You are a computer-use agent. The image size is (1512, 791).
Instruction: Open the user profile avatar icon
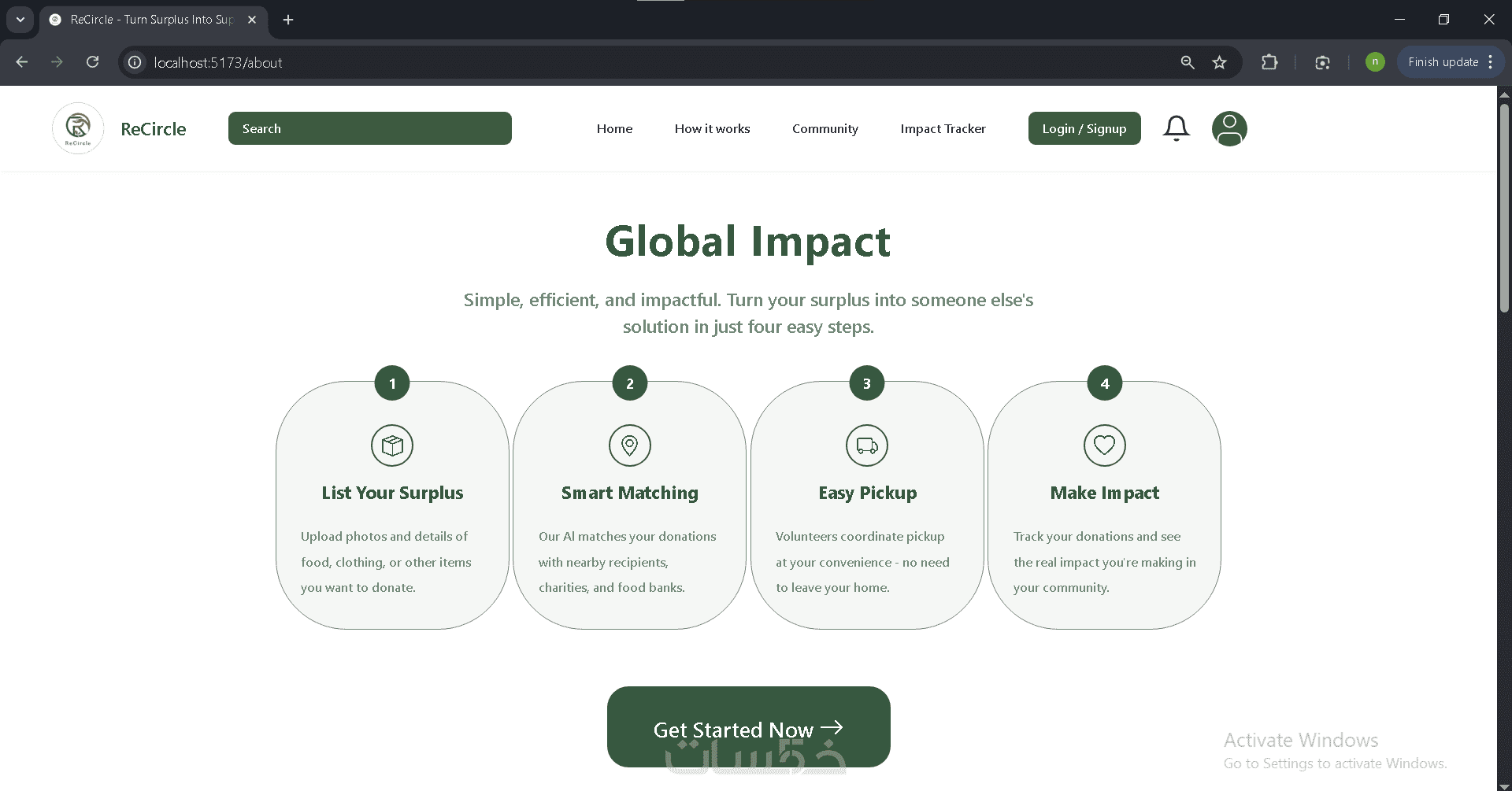click(1229, 128)
